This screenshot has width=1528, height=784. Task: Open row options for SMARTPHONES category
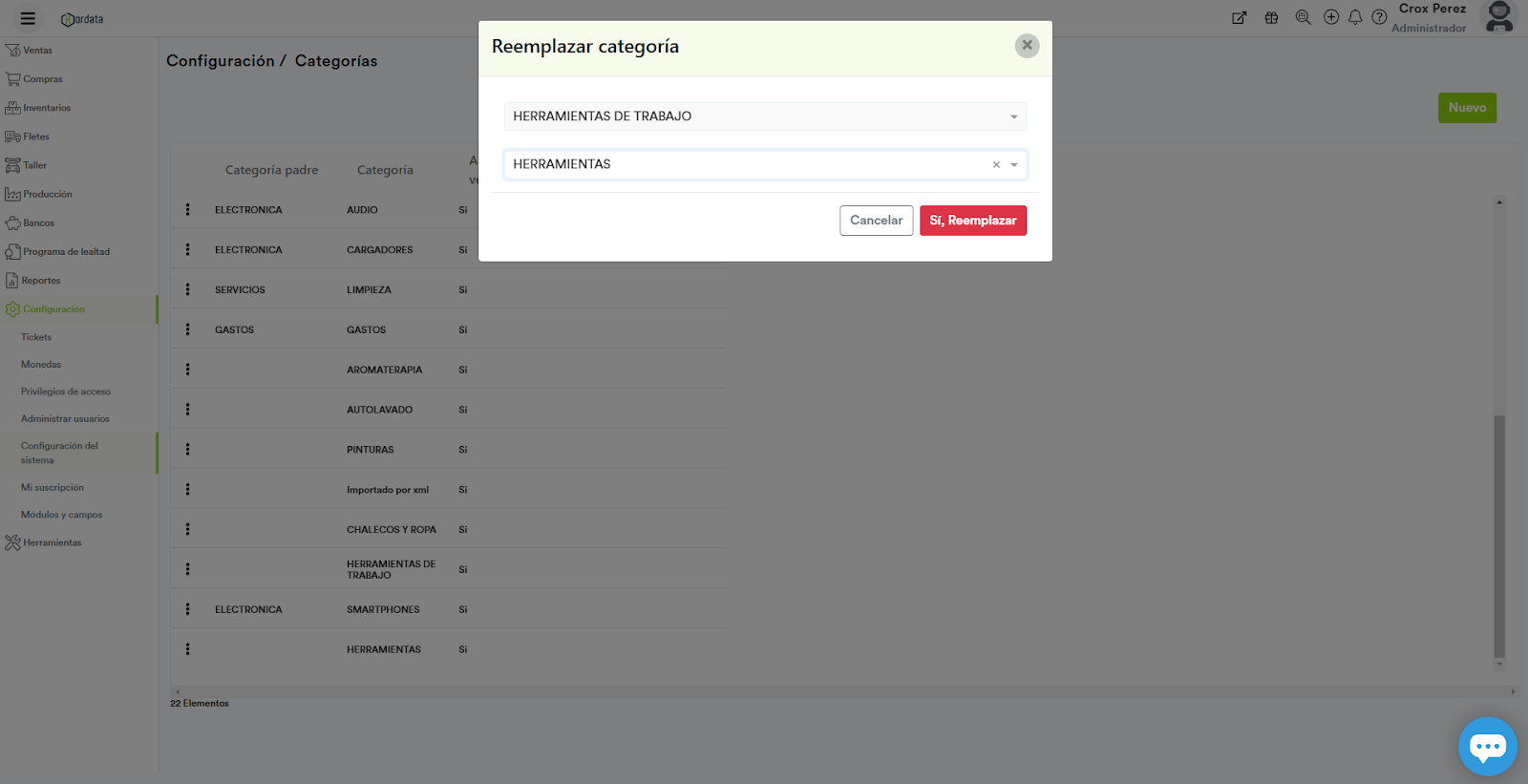pyautogui.click(x=188, y=609)
